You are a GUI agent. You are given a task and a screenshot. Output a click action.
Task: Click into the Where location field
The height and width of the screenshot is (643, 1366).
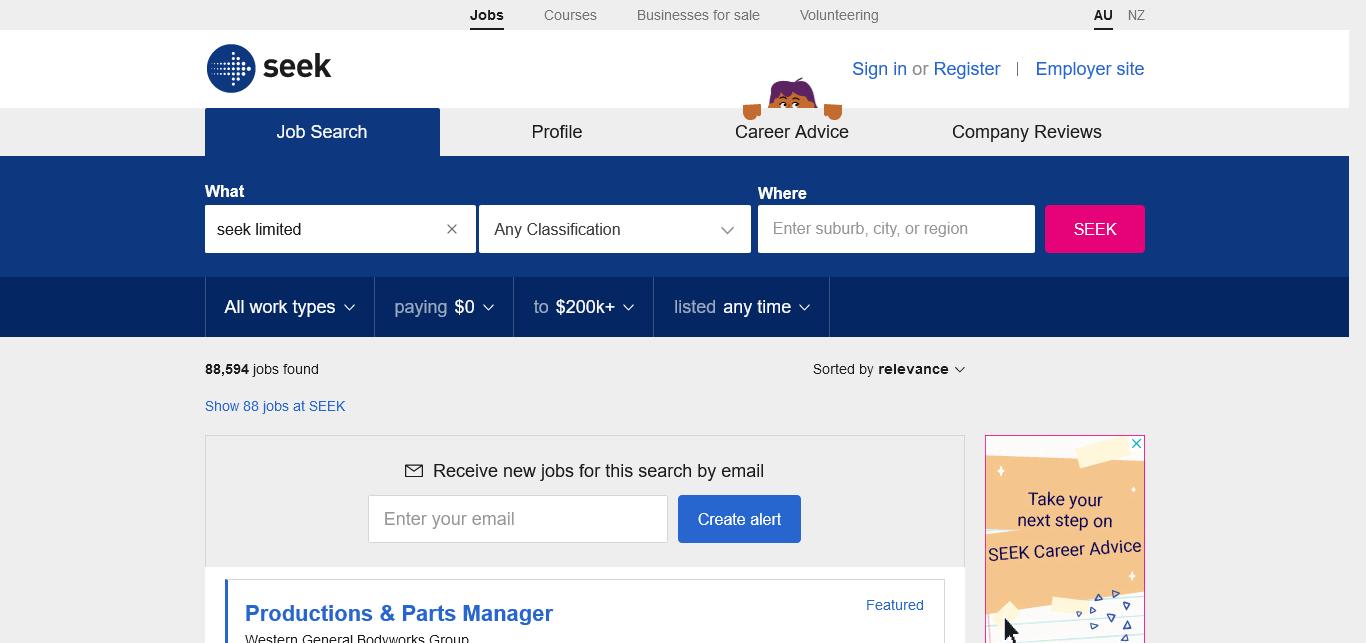[x=896, y=229]
